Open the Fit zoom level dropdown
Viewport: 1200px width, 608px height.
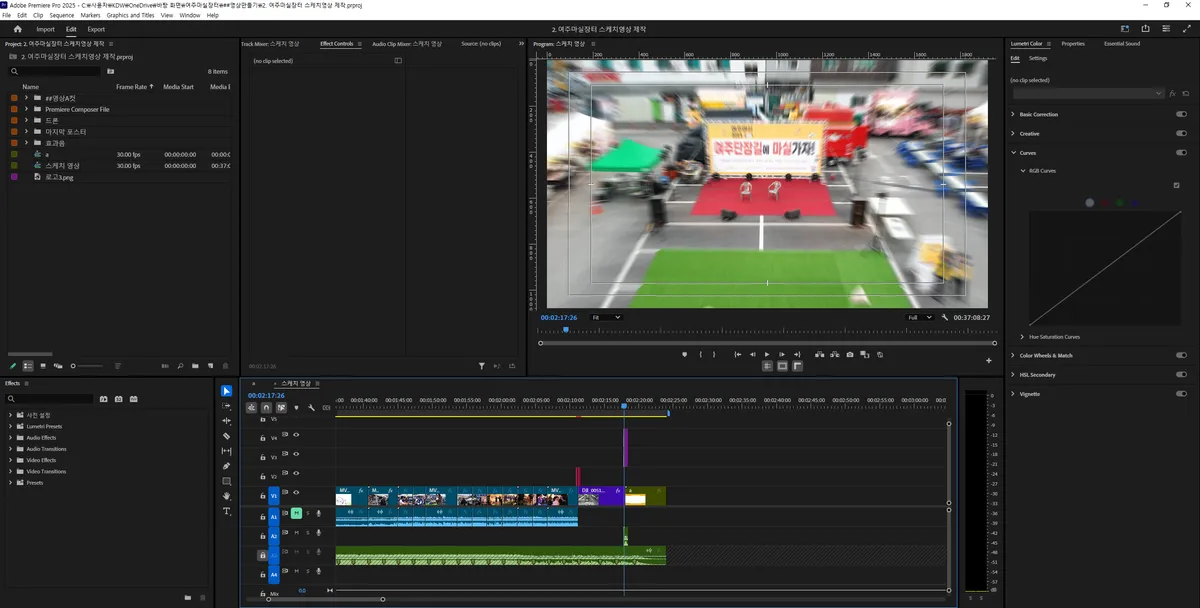coord(605,317)
